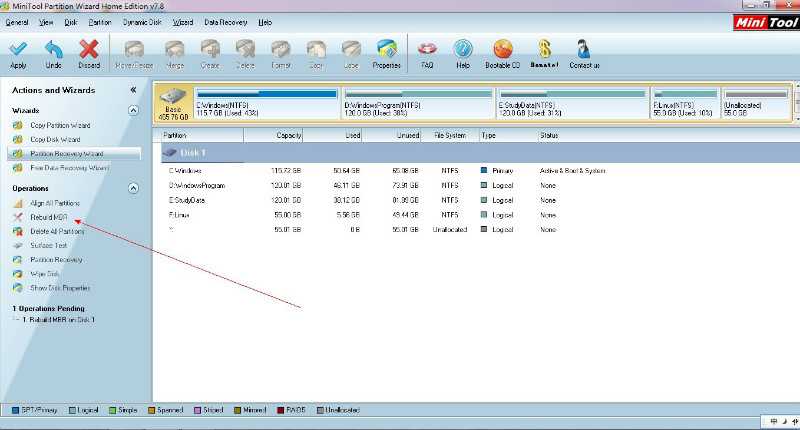Select the Disk 1 header row
Viewport: 800px width, 430px height.
pyautogui.click(x=480, y=153)
